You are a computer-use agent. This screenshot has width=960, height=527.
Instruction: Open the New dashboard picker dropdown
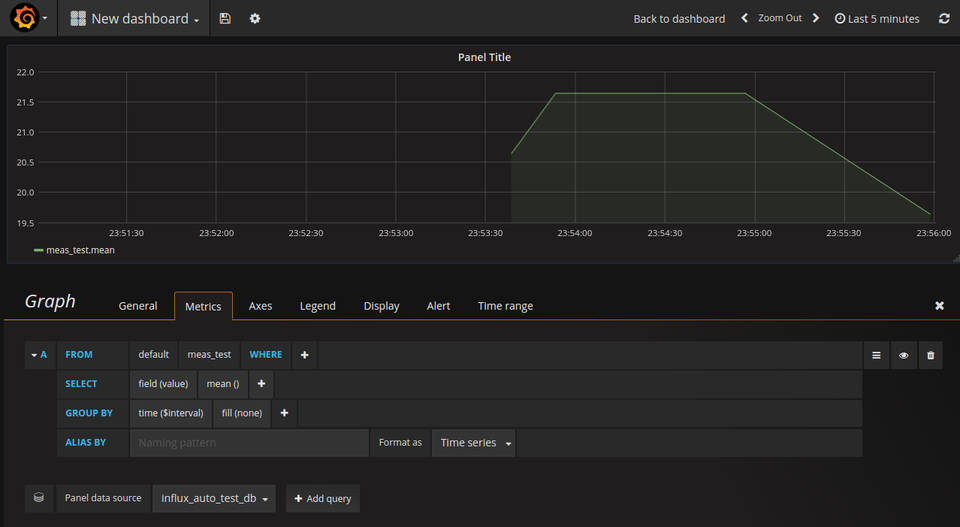134,18
